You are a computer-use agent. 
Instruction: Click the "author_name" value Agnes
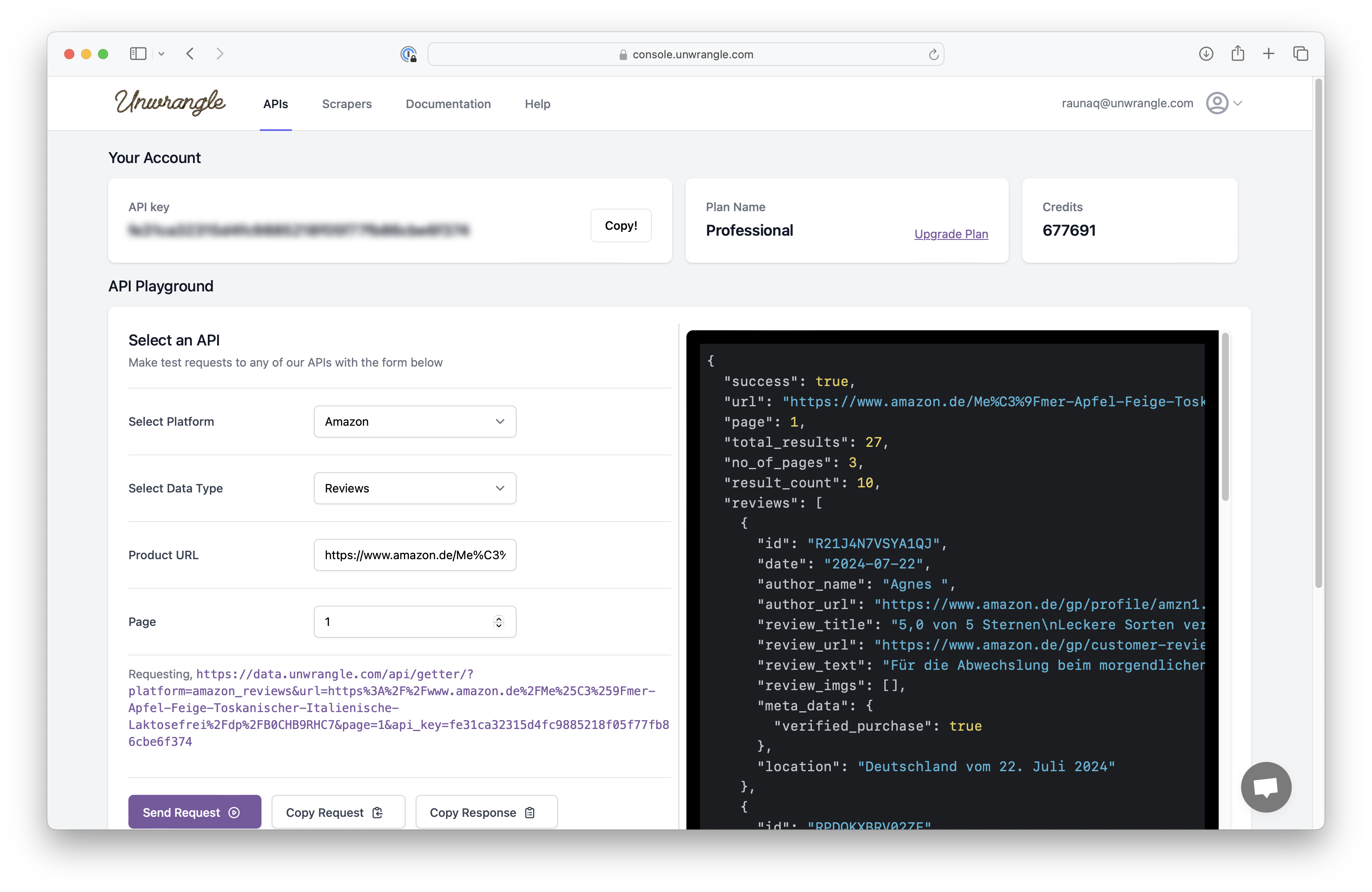click(x=915, y=584)
